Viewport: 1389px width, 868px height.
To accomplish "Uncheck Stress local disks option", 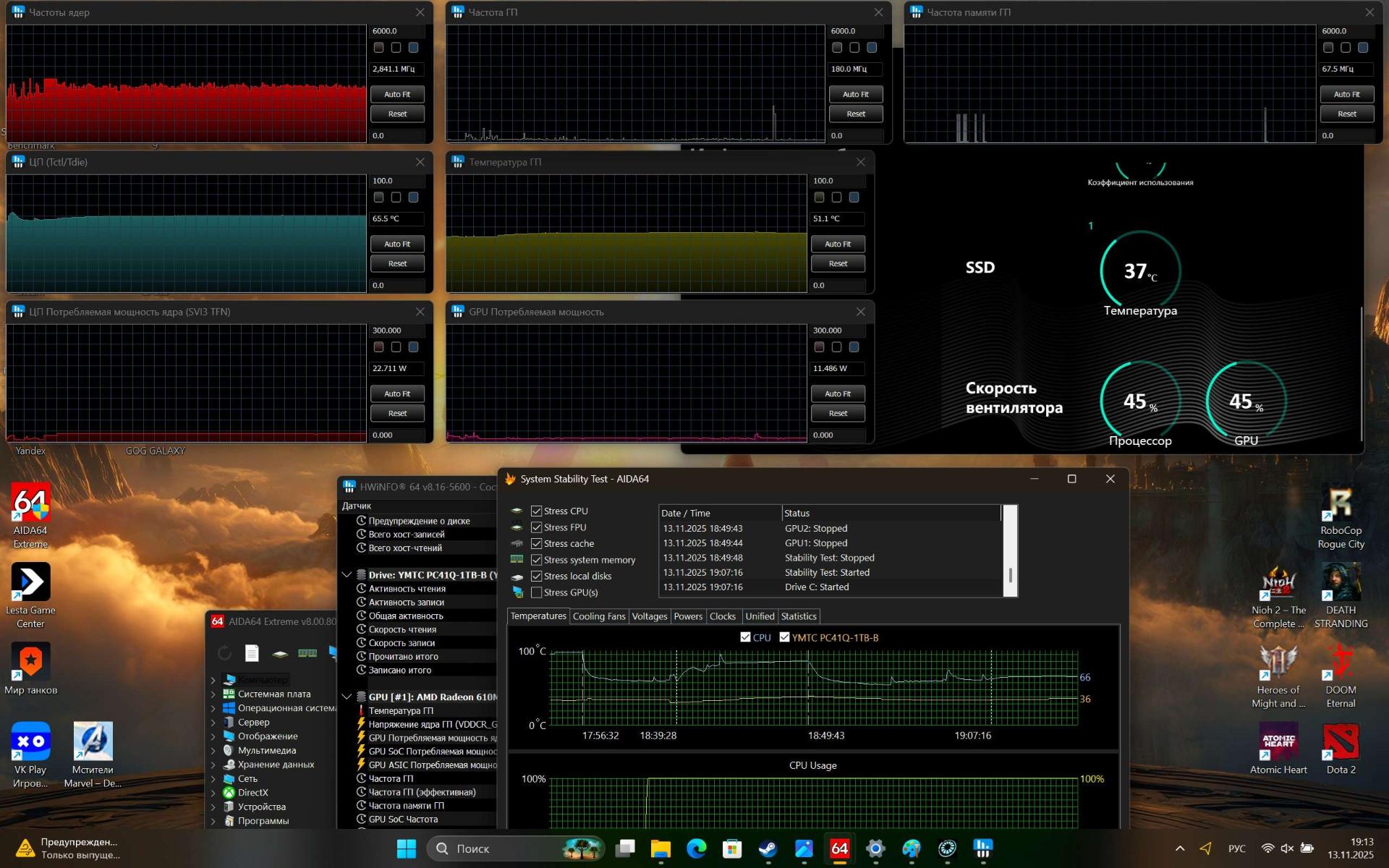I will coord(536,576).
